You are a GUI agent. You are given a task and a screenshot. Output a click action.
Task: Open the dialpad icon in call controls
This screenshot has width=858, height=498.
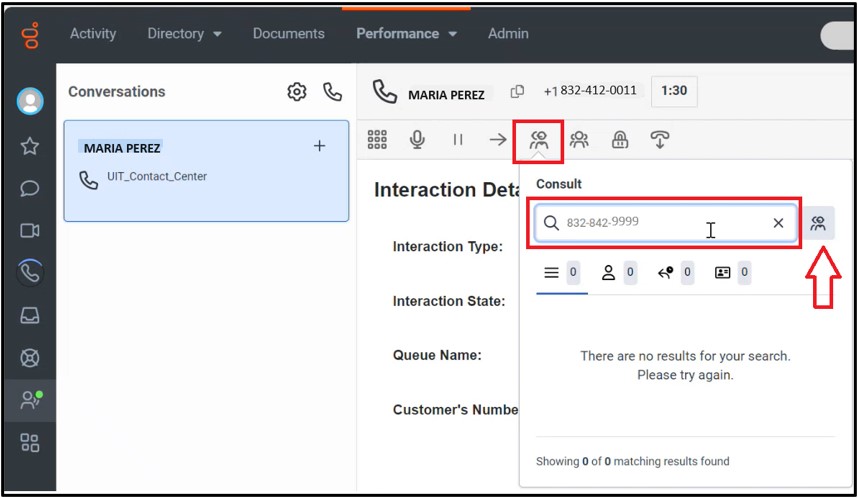pyautogui.click(x=377, y=140)
